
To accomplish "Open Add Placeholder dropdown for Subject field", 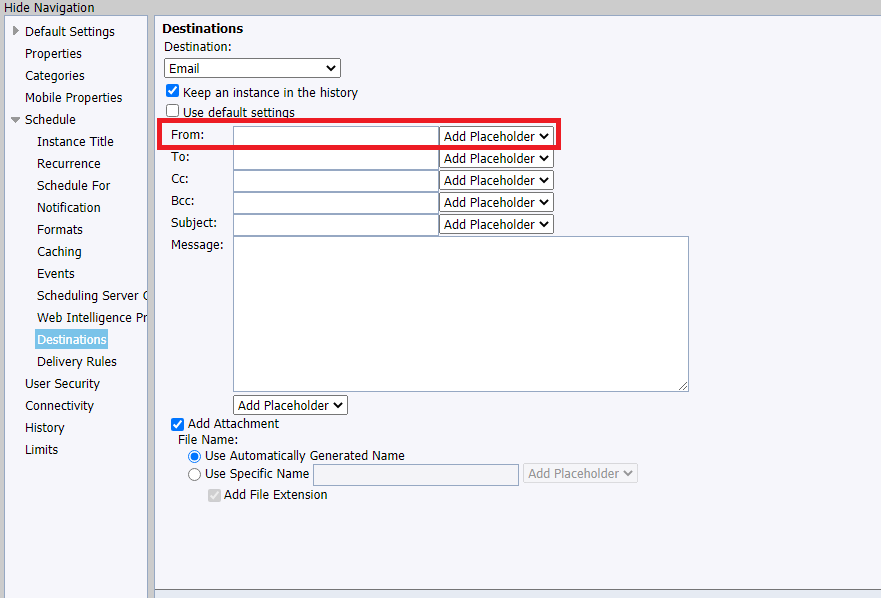I will (x=496, y=225).
